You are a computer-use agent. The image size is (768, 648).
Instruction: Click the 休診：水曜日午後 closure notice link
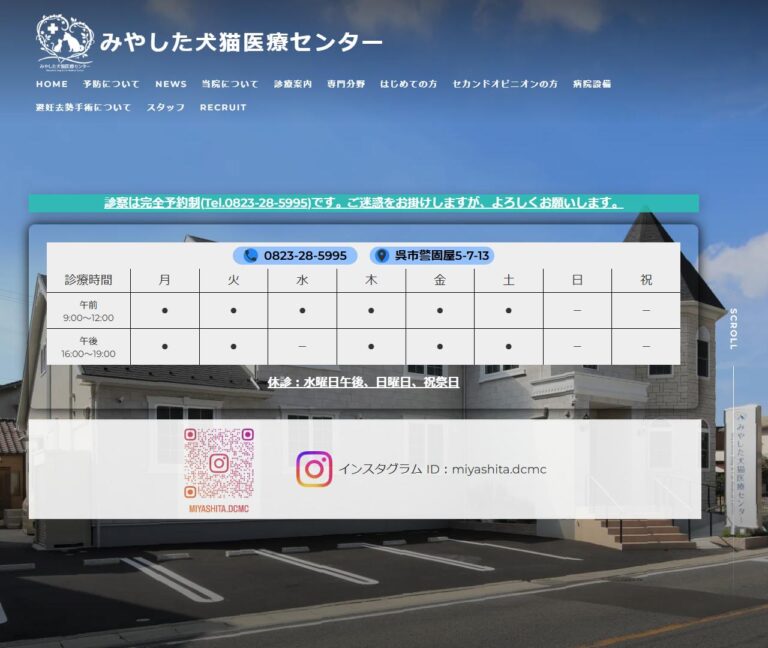pos(363,382)
